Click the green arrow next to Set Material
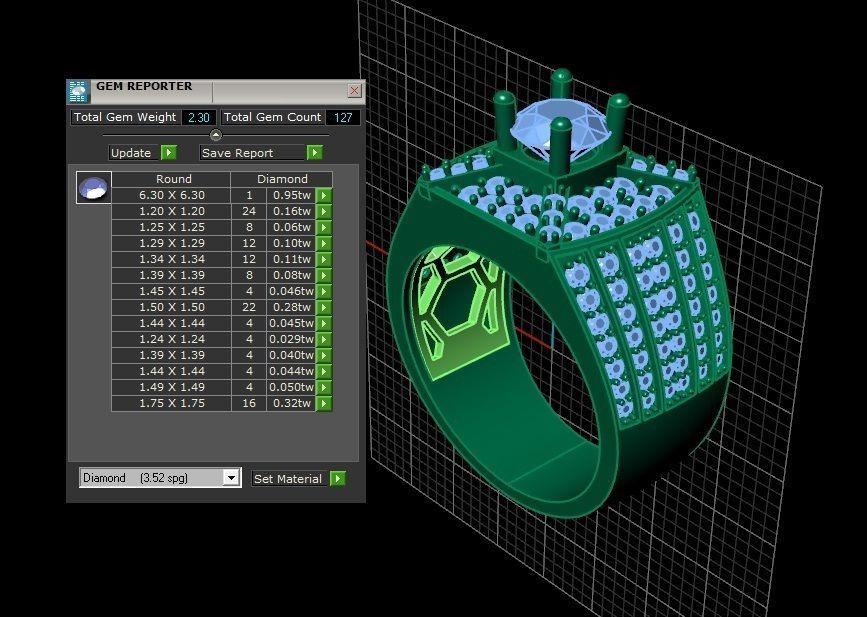The width and height of the screenshot is (867, 617). click(x=338, y=478)
